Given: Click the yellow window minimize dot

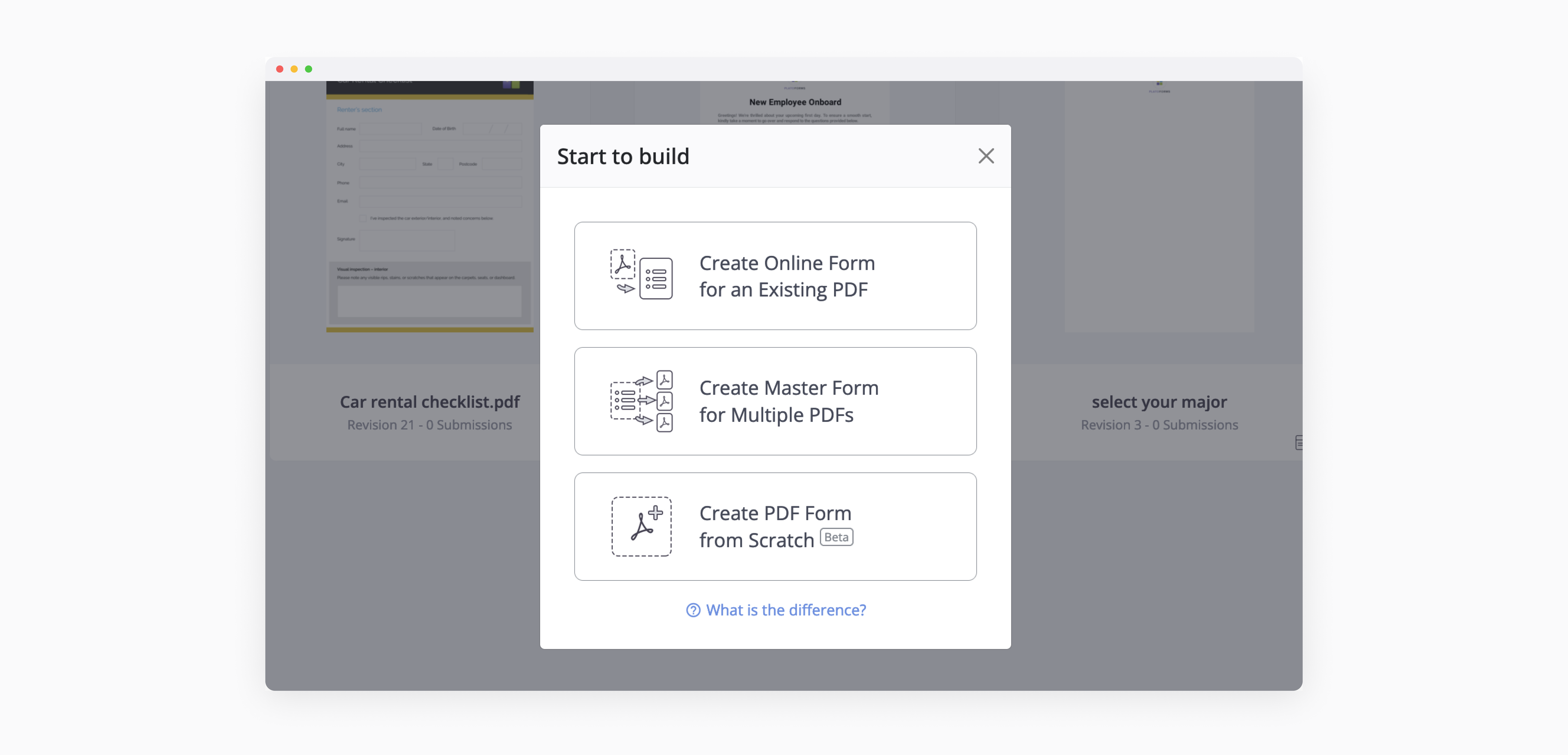Looking at the screenshot, I should coord(294,69).
